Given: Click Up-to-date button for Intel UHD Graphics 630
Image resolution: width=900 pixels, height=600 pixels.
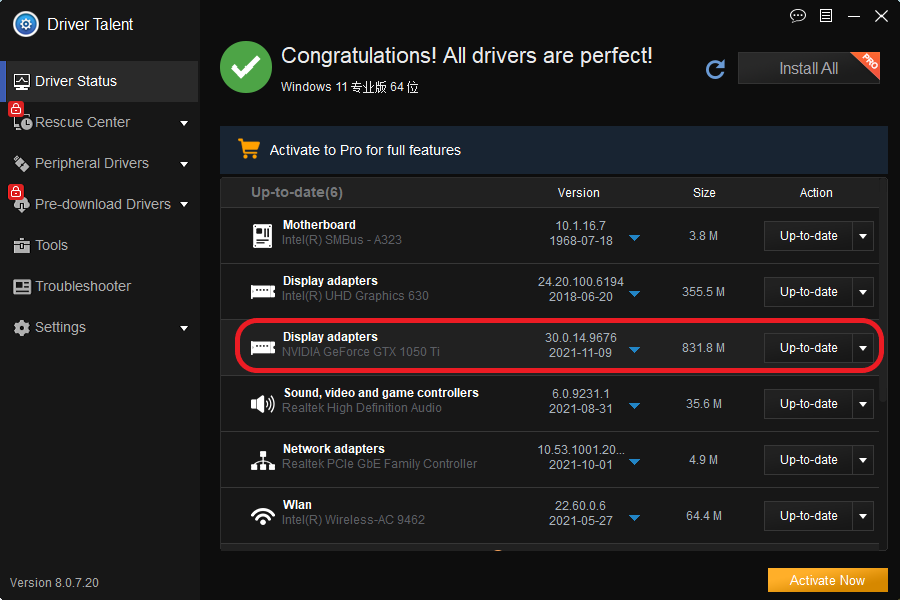Looking at the screenshot, I should coord(808,292).
